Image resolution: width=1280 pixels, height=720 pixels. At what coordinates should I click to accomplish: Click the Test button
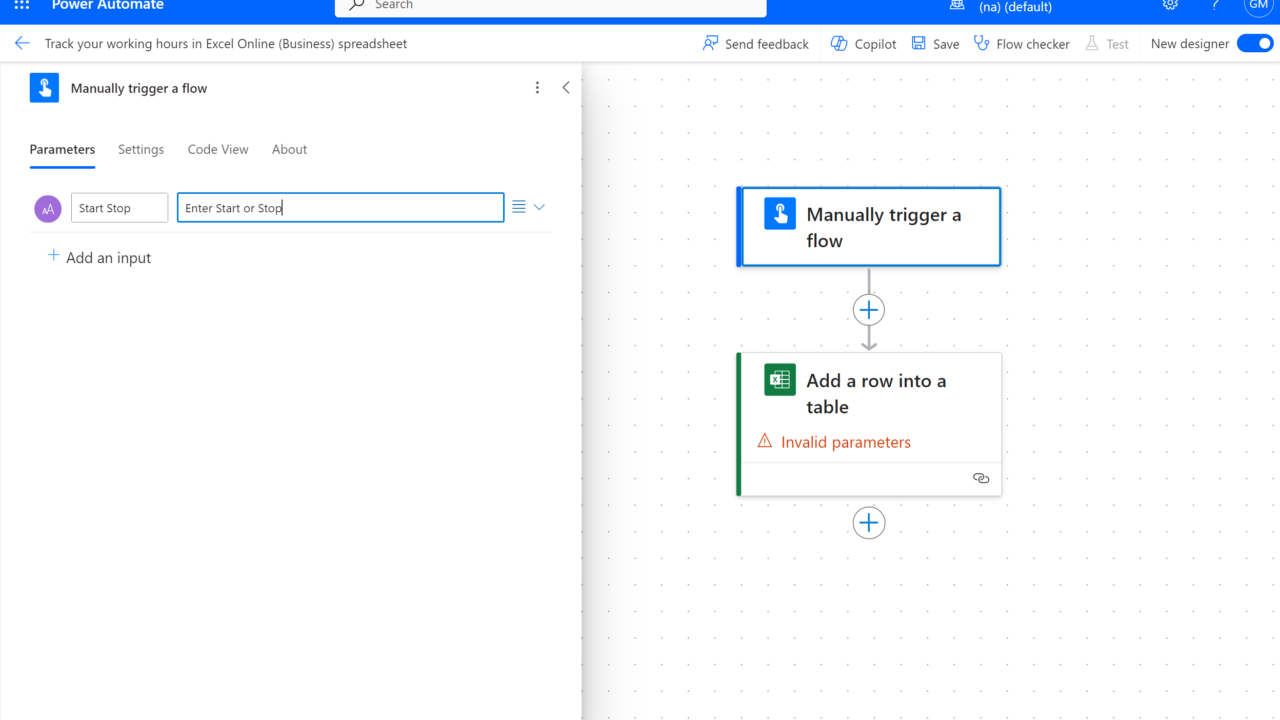(1107, 44)
